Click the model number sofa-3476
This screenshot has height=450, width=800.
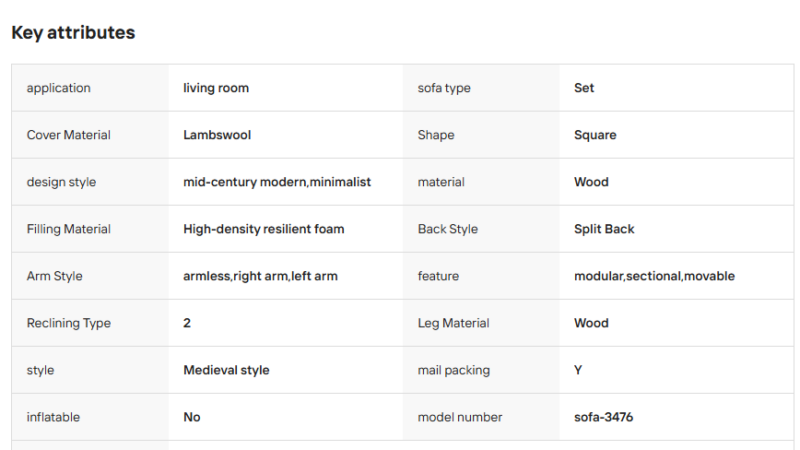pos(603,417)
